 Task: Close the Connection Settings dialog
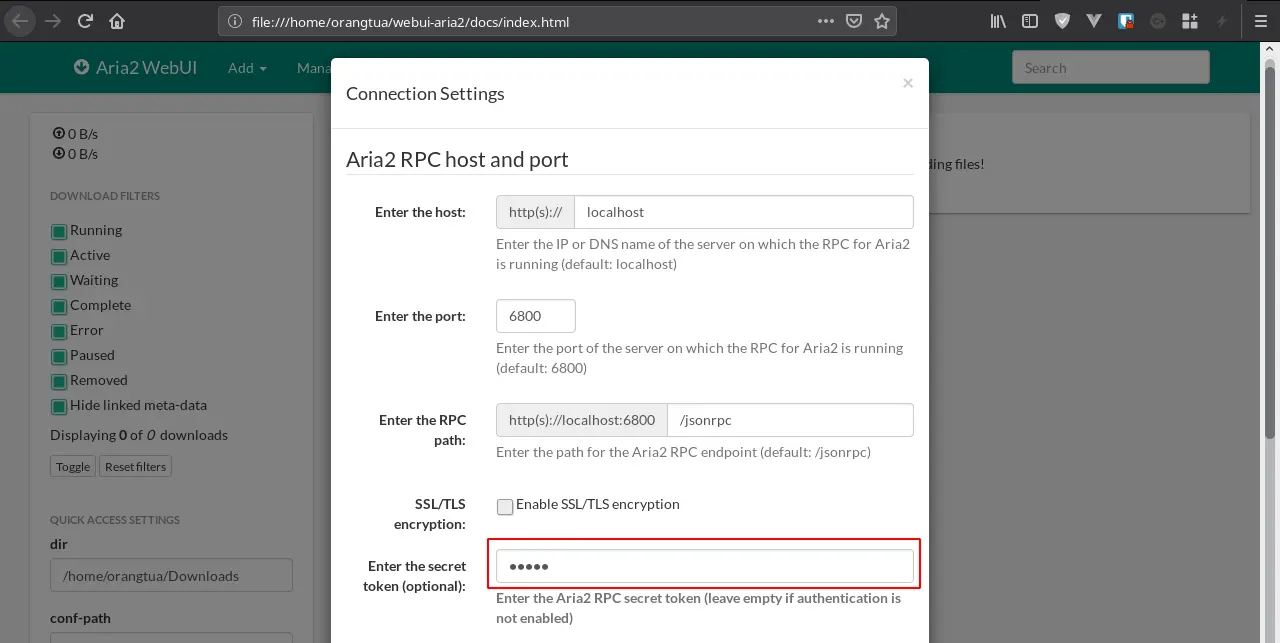[x=907, y=83]
